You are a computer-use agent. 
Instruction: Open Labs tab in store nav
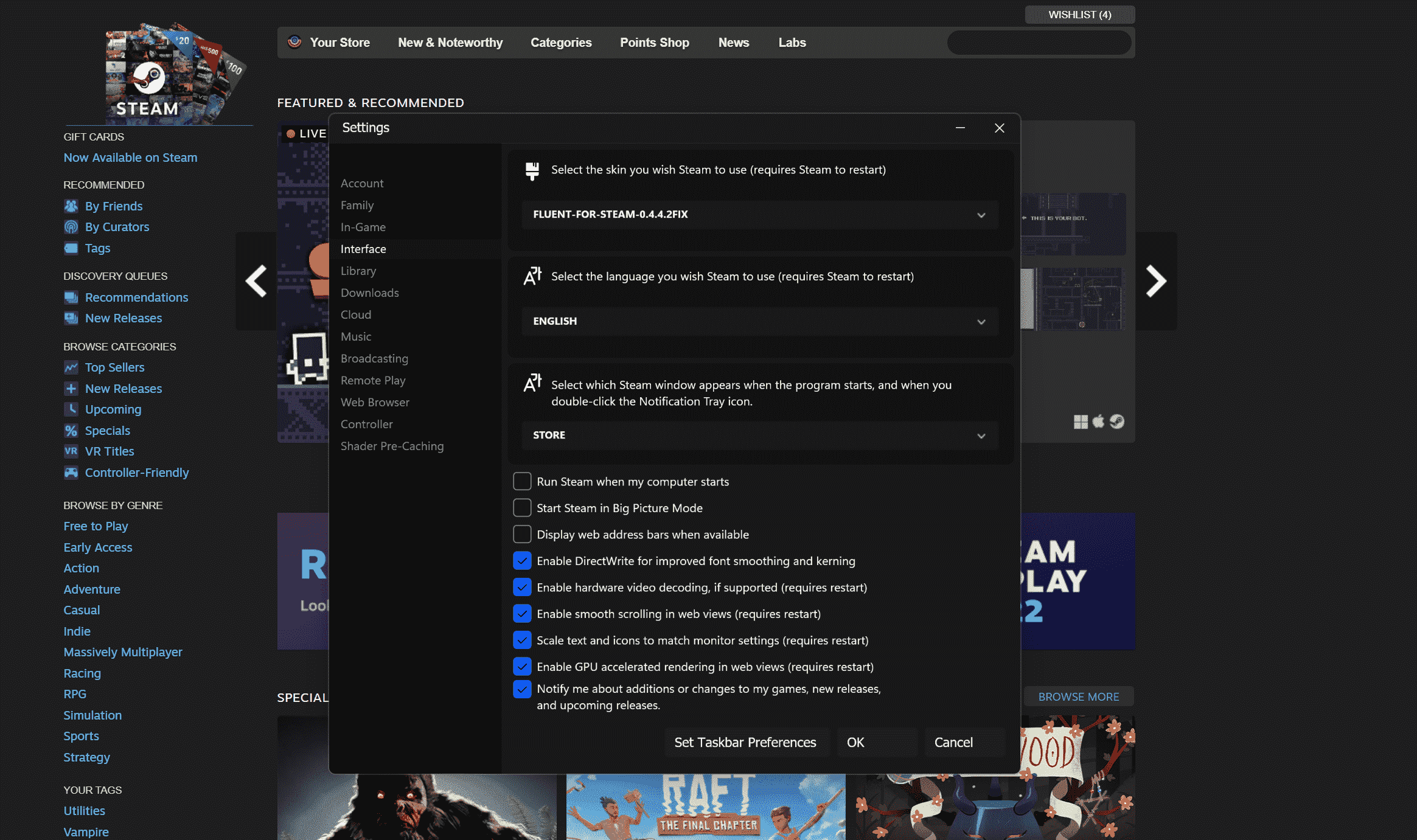(792, 43)
